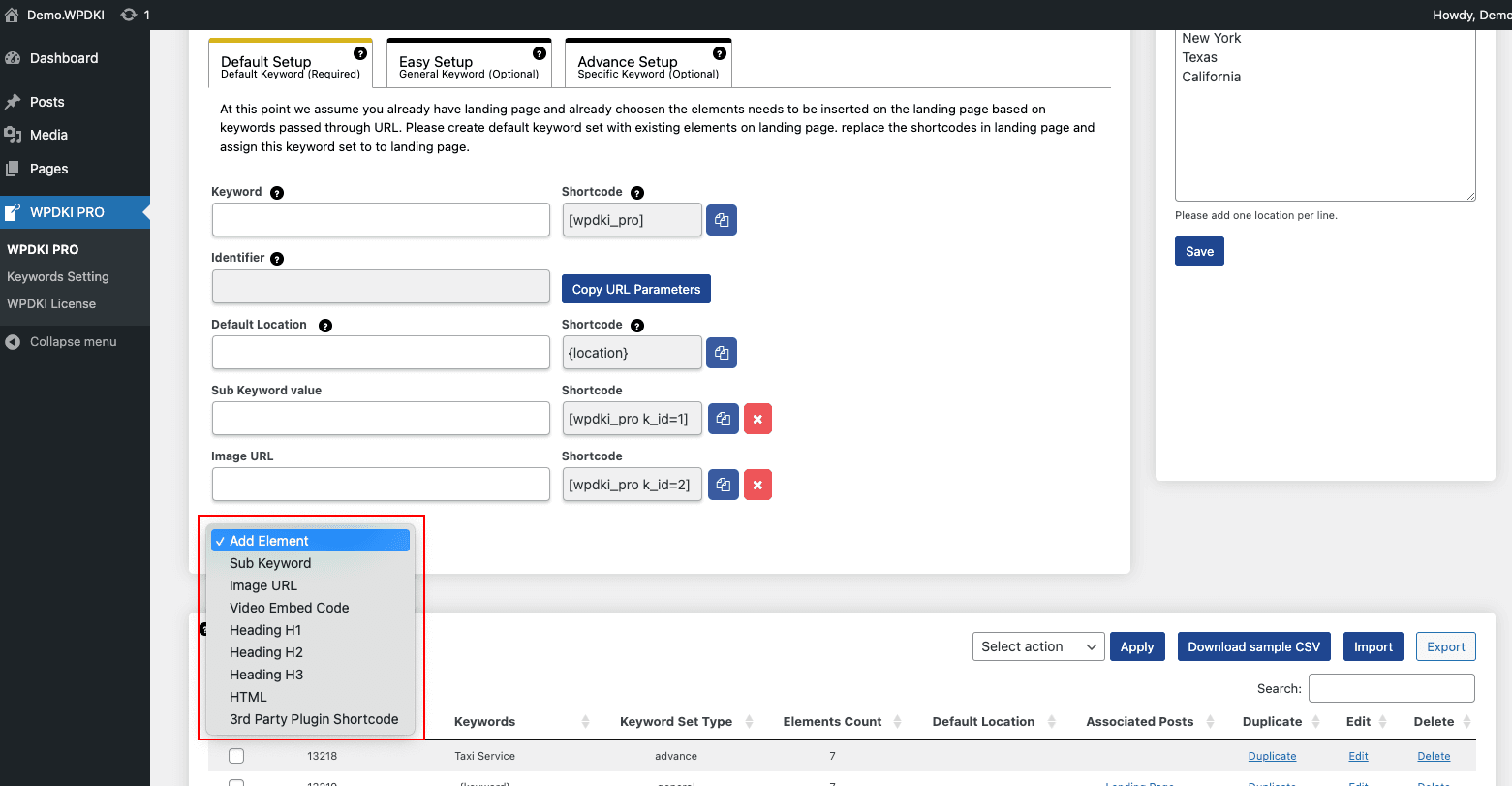Image resolution: width=1512 pixels, height=786 pixels.
Task: Click Copy URL Parameters button
Action: tap(636, 289)
